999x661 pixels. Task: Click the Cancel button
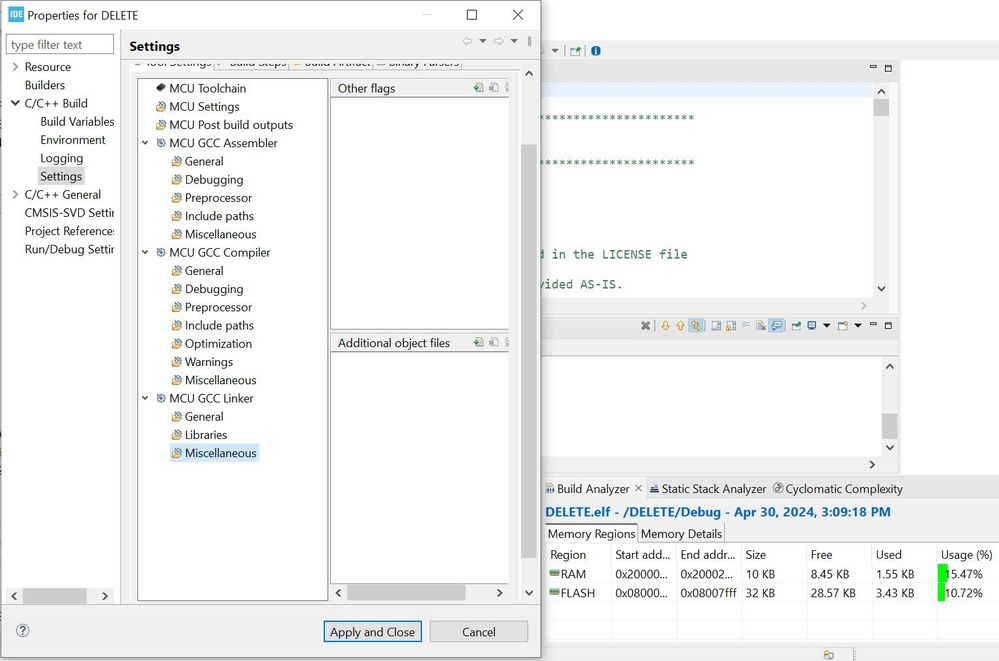(x=478, y=632)
